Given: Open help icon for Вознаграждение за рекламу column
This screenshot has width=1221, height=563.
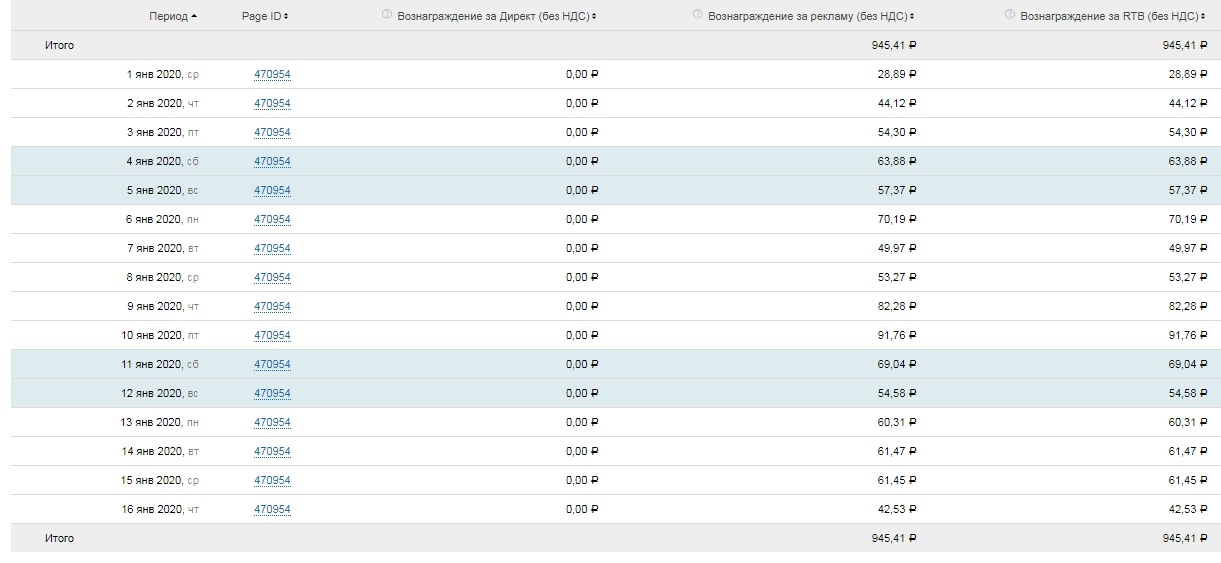Looking at the screenshot, I should point(697,15).
